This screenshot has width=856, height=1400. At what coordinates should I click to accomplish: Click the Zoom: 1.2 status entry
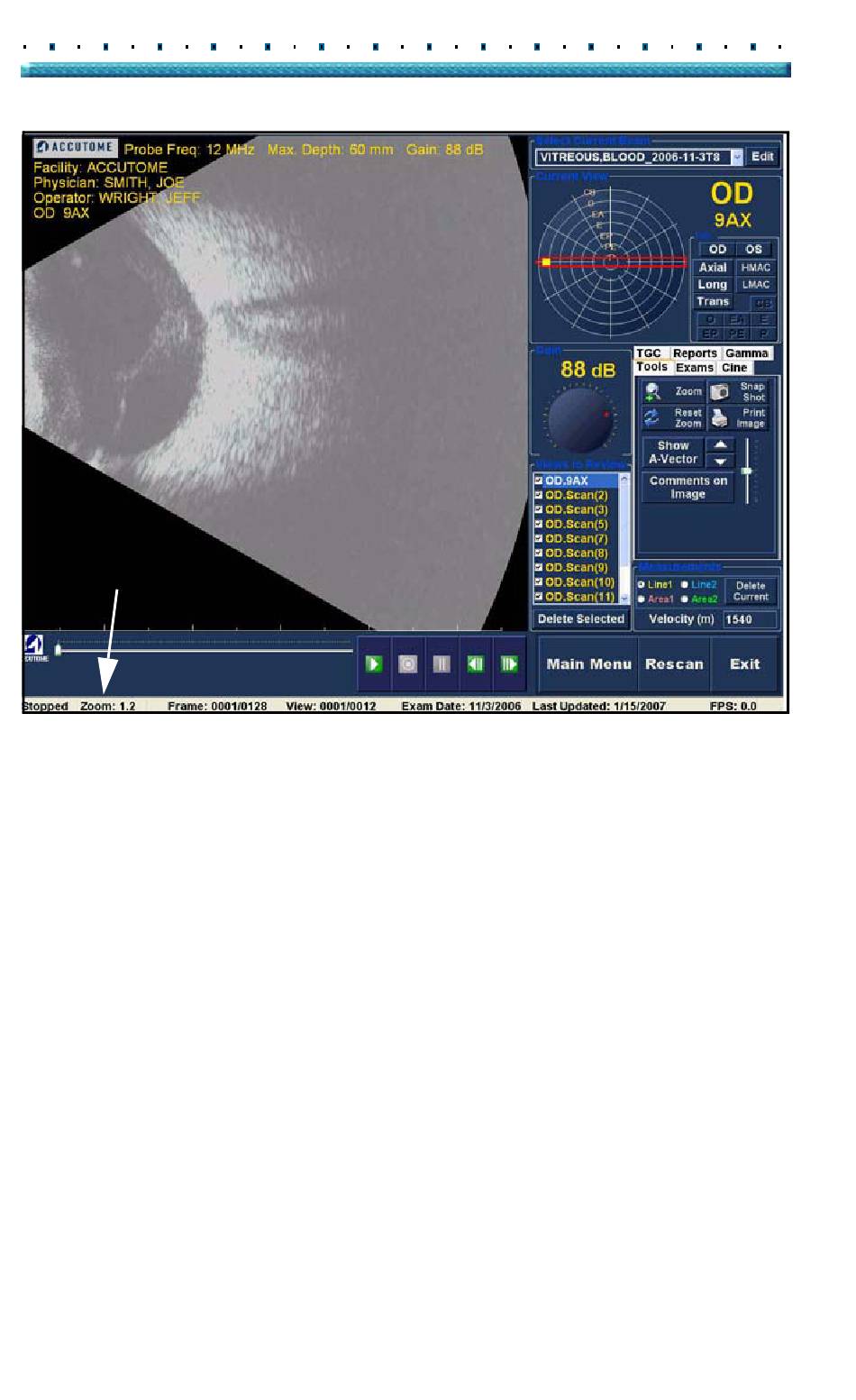(108, 706)
